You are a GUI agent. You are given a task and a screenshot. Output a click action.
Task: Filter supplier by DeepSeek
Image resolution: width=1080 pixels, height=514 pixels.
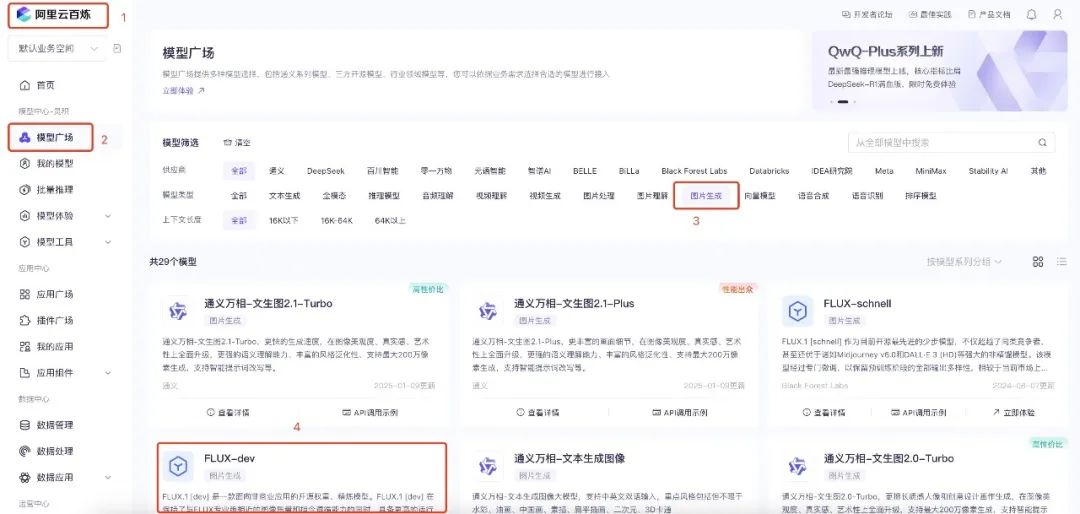[x=326, y=171]
